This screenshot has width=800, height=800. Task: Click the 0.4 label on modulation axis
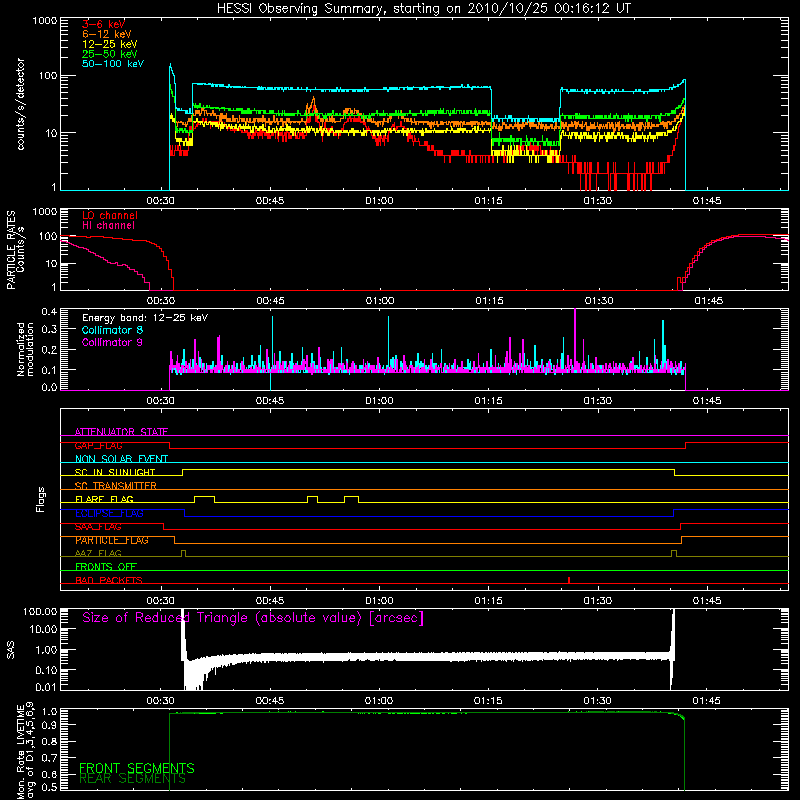point(49,311)
